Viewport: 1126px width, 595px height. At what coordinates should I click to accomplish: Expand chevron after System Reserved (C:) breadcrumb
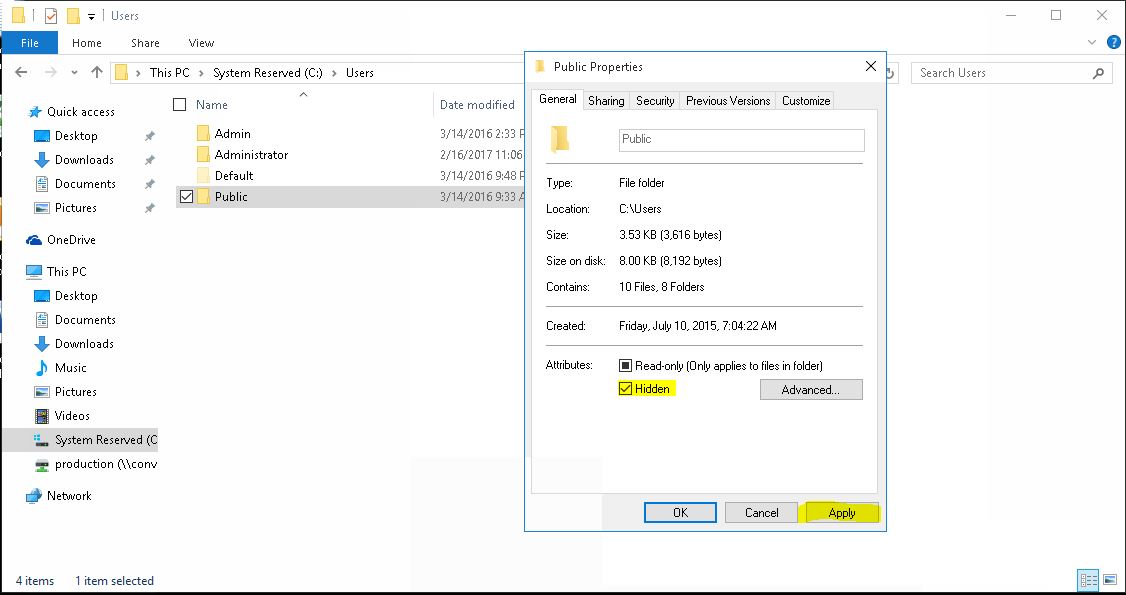click(x=335, y=72)
